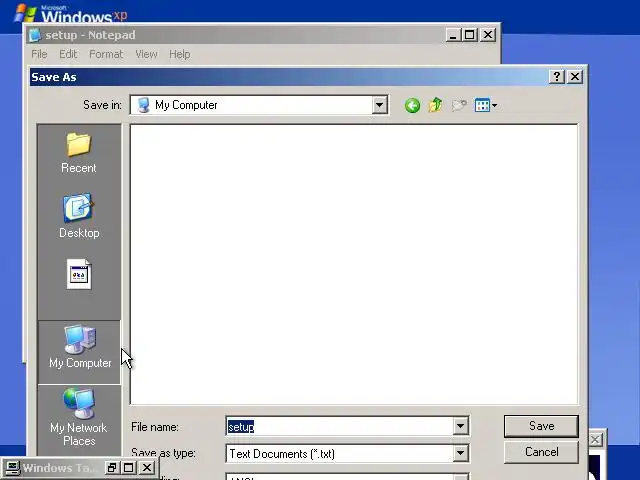
Task: Open the View menu in Notepad
Action: [146, 54]
